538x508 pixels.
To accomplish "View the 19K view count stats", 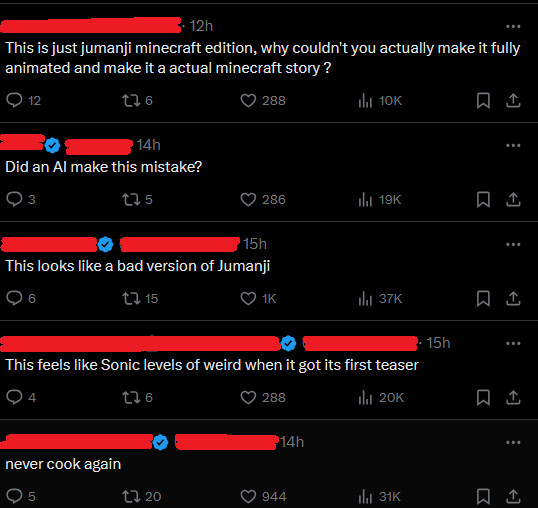I will 380,199.
